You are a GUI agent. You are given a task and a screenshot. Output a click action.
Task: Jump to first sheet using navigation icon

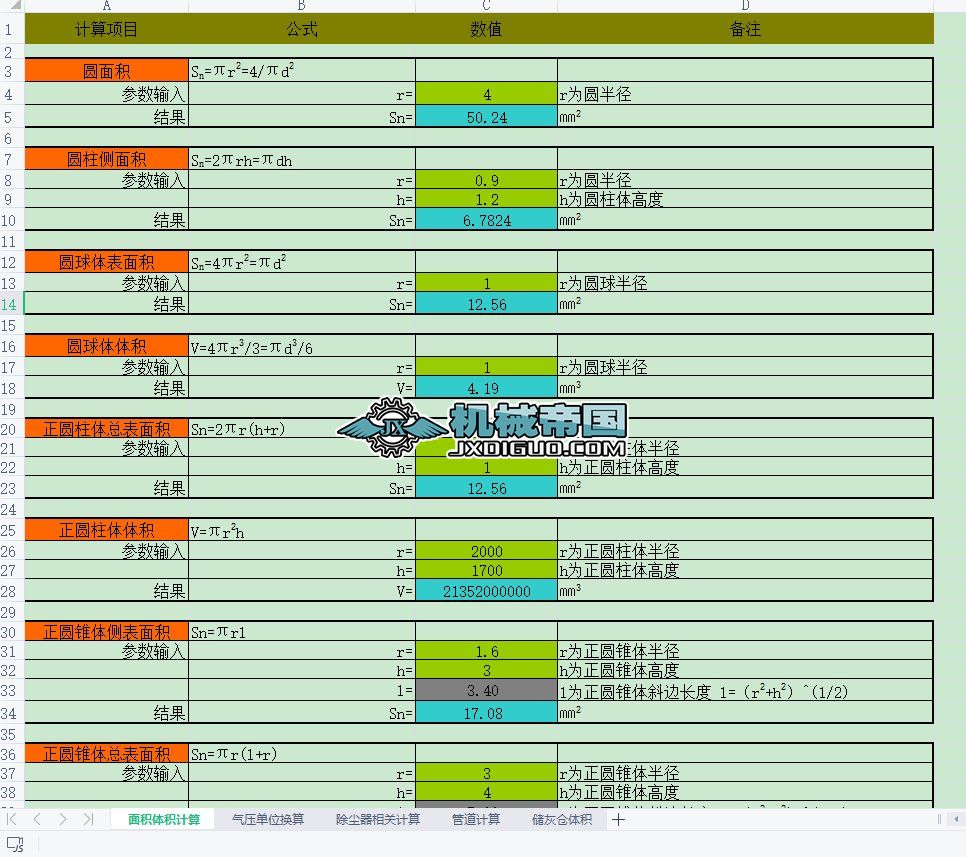(9, 819)
